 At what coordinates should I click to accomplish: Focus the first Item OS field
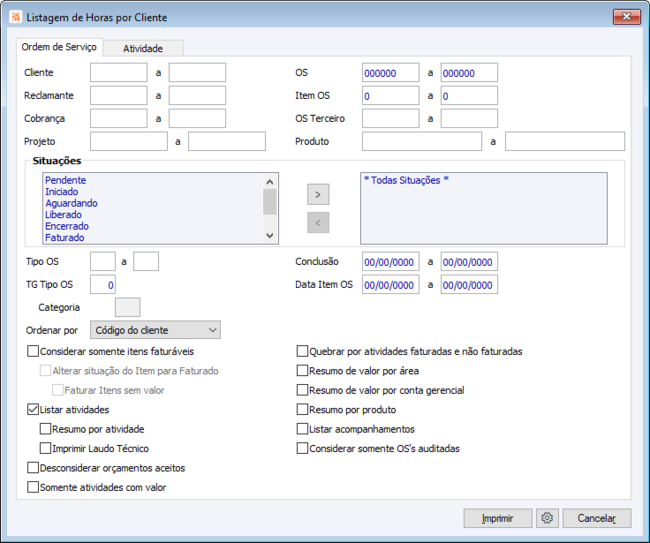[x=390, y=95]
